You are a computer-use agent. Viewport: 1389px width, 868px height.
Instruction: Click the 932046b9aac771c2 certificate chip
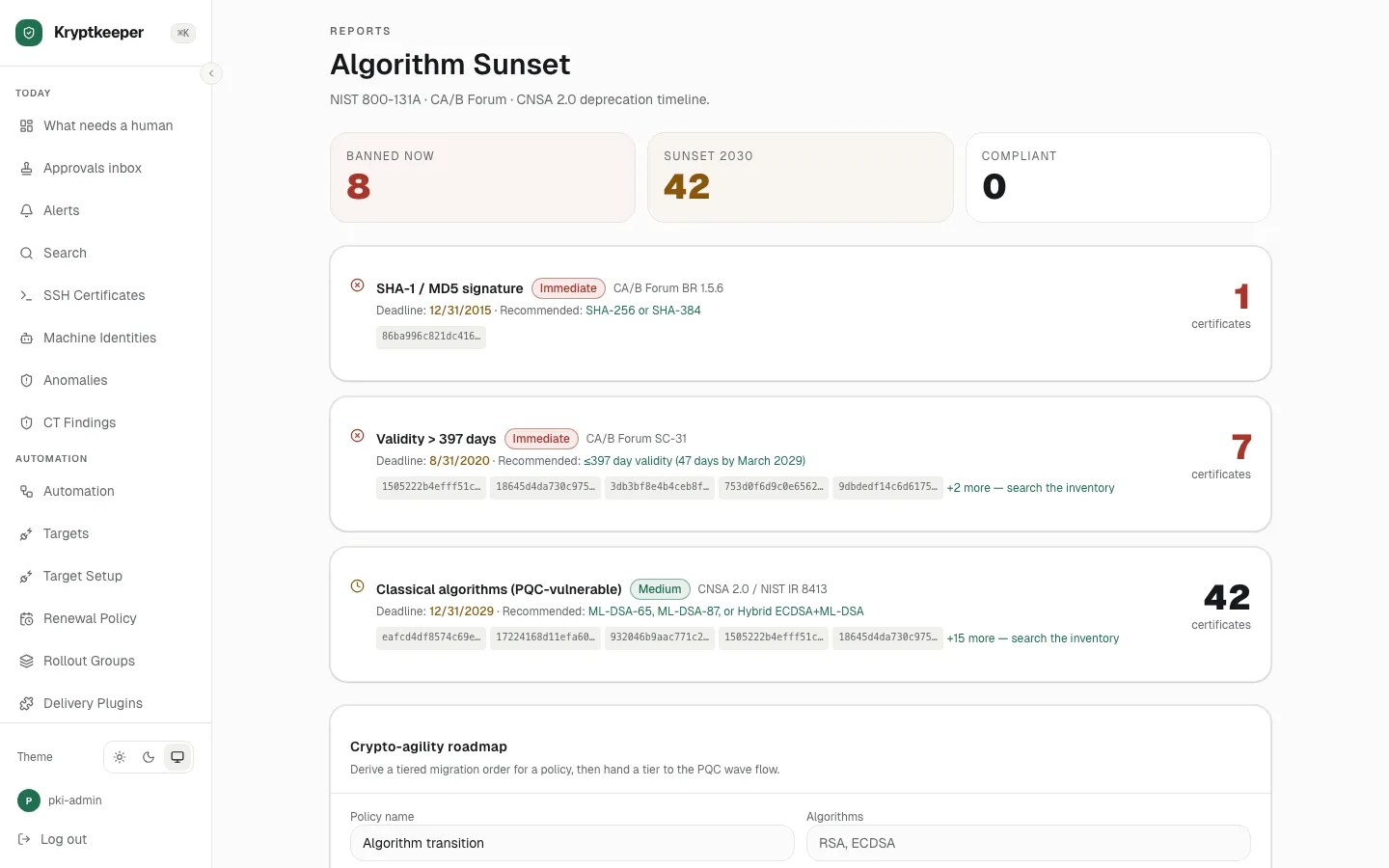pyautogui.click(x=660, y=637)
